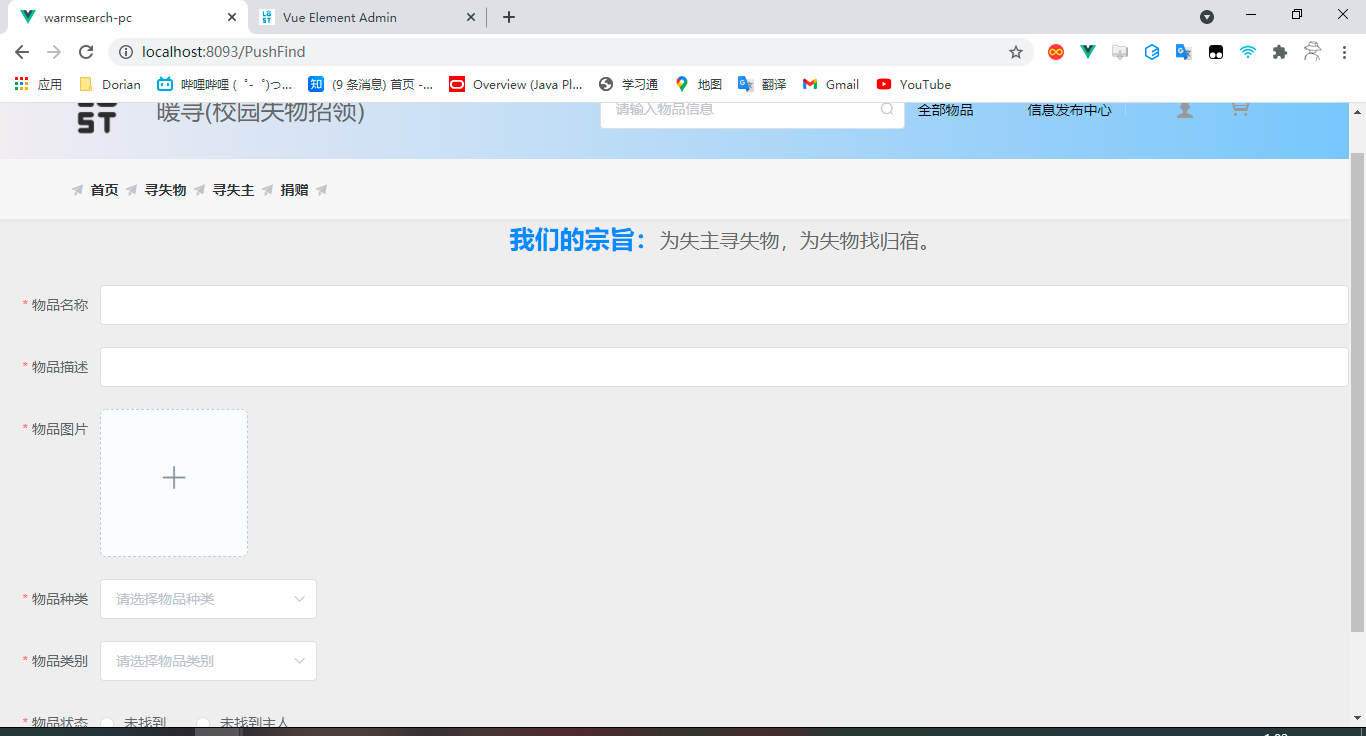Click the 我们的宗旨 heading text

point(578,240)
